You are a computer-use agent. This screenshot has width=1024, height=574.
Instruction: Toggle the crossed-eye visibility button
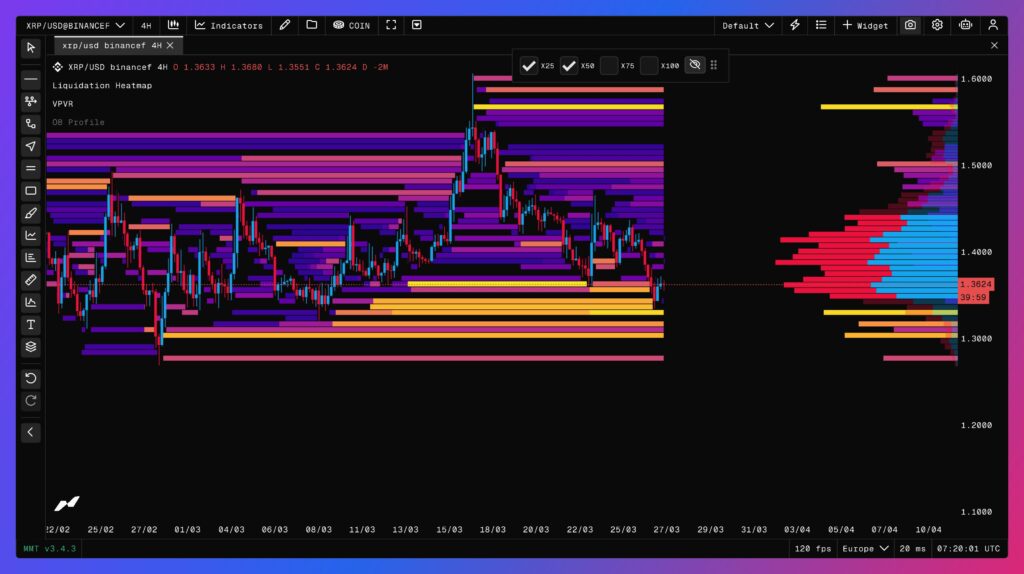click(x=695, y=65)
